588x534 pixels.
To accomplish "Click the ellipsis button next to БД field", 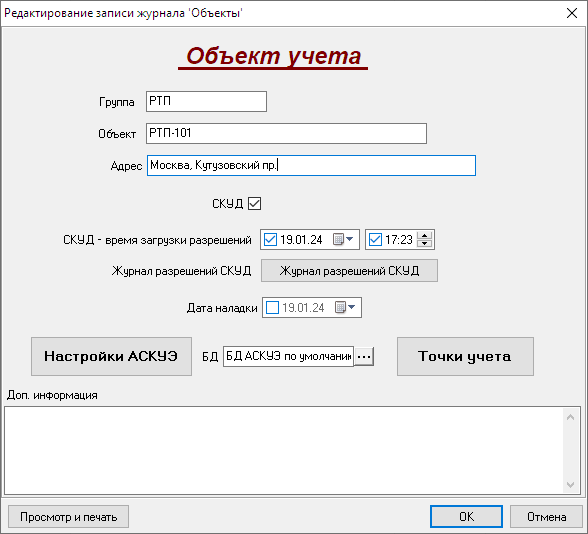I will 364,356.
